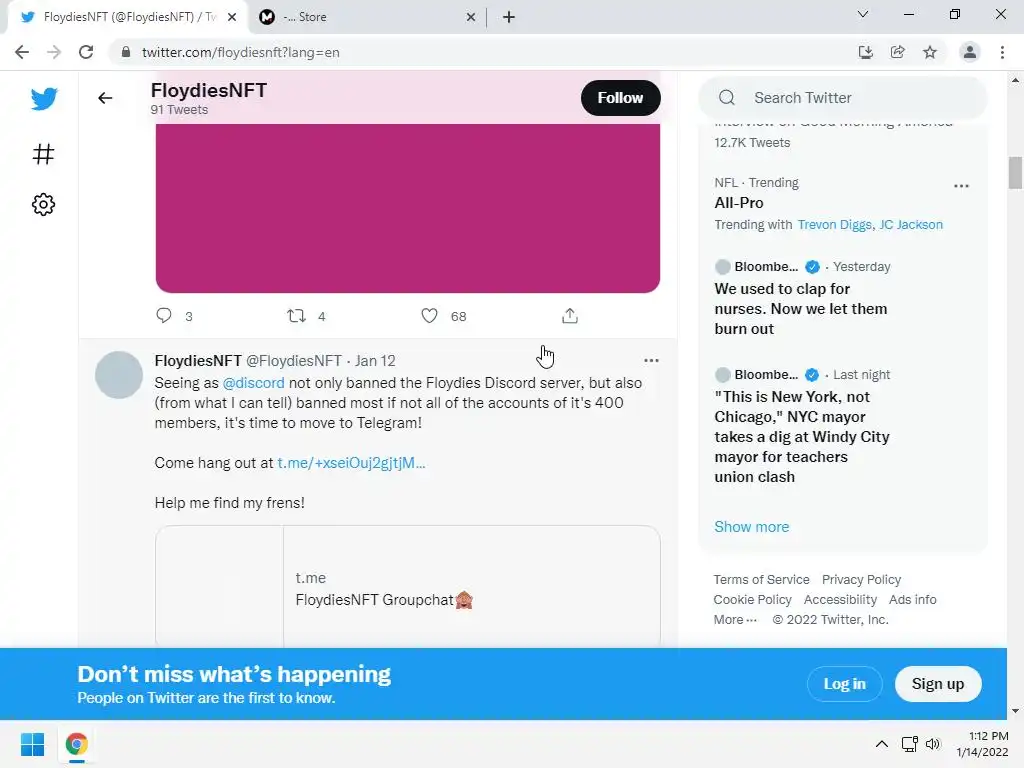Open the Chrome profile icon

(970, 52)
